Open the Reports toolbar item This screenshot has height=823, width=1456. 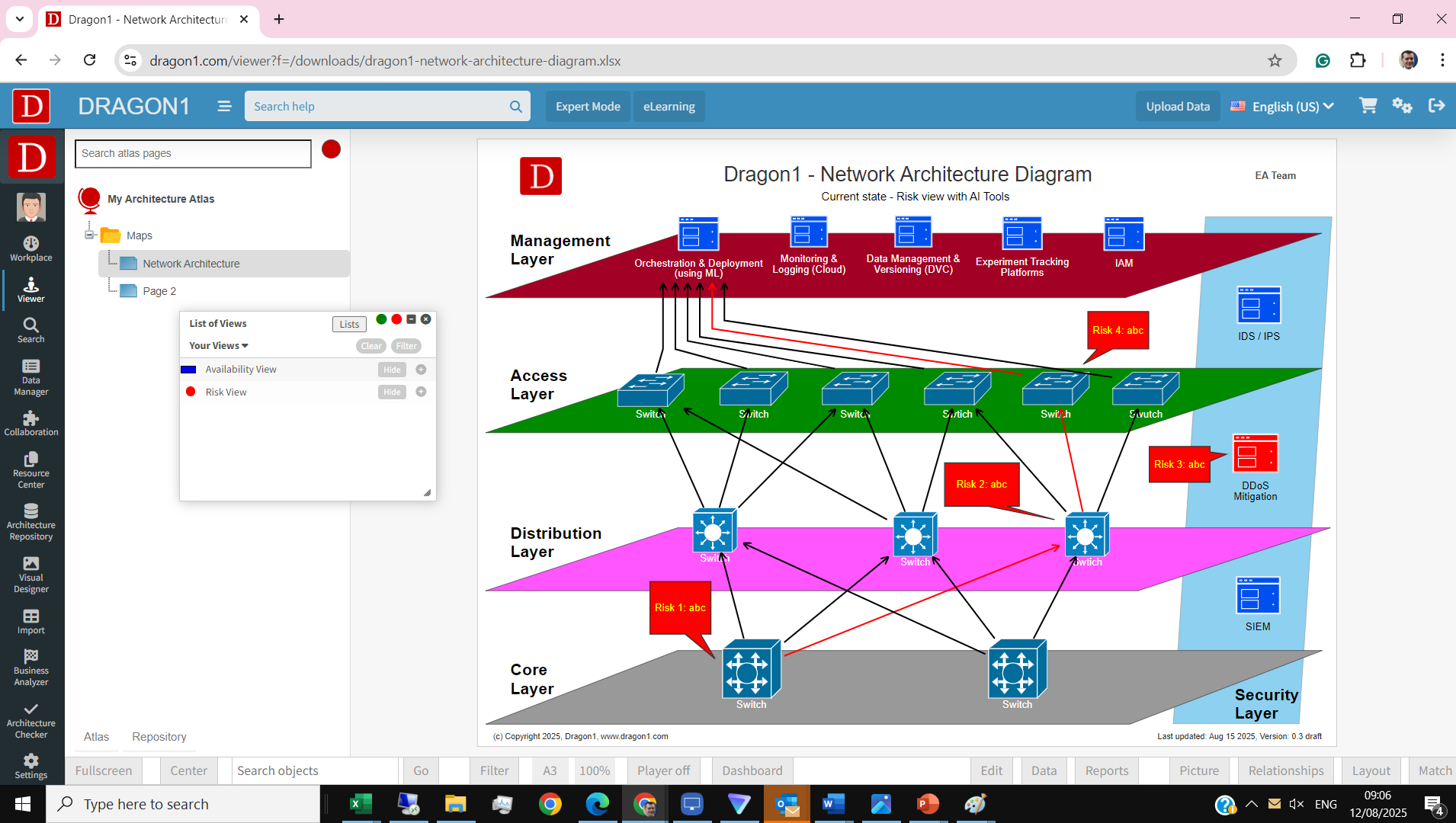[1107, 770]
